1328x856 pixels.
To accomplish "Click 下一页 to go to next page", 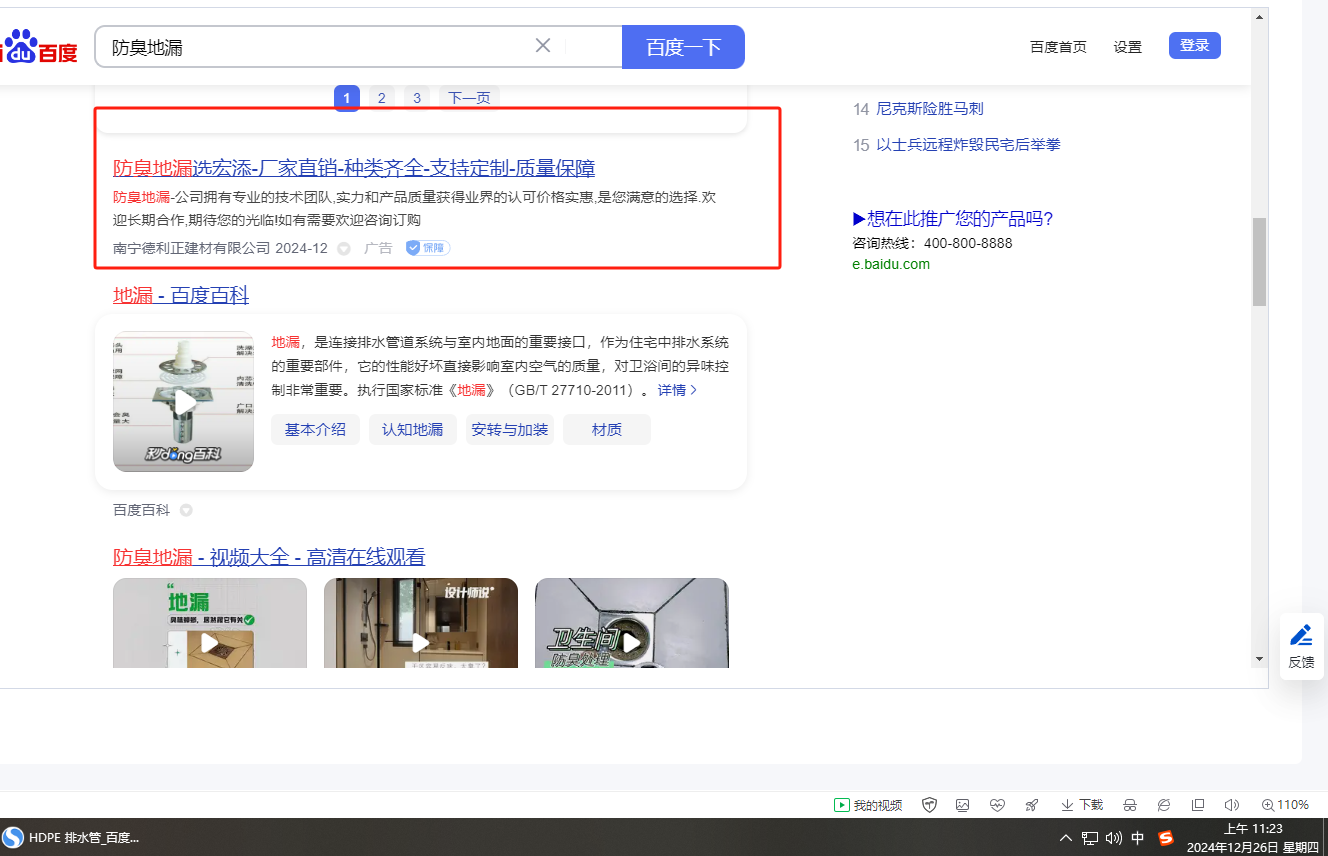I will click(469, 98).
